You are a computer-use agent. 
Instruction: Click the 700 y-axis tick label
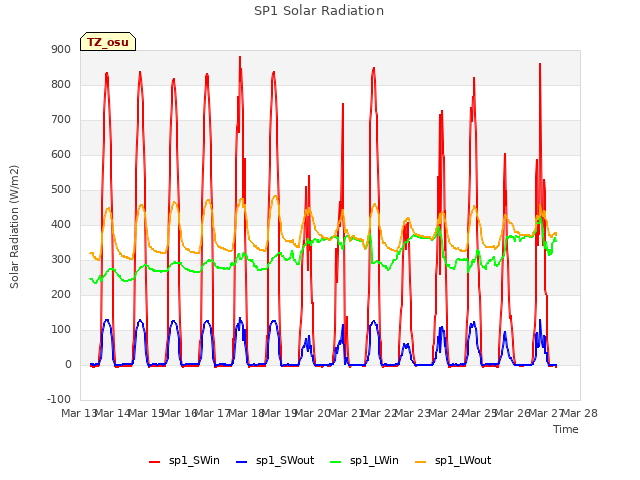(61, 120)
